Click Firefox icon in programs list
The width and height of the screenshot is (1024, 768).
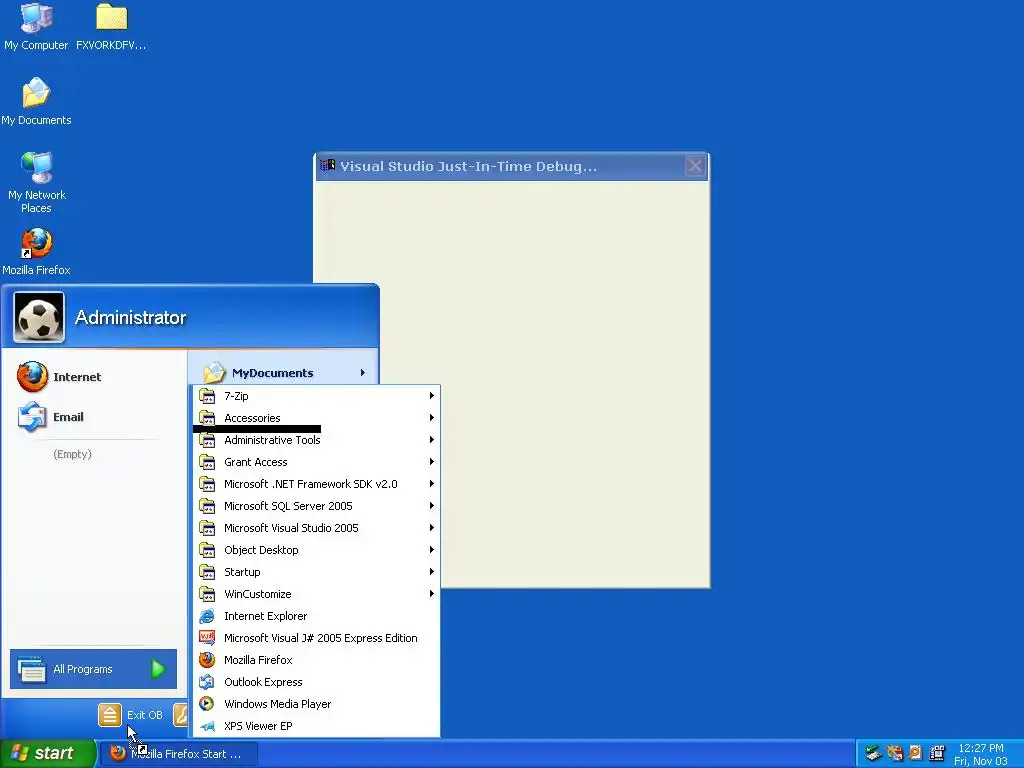pyautogui.click(x=207, y=660)
